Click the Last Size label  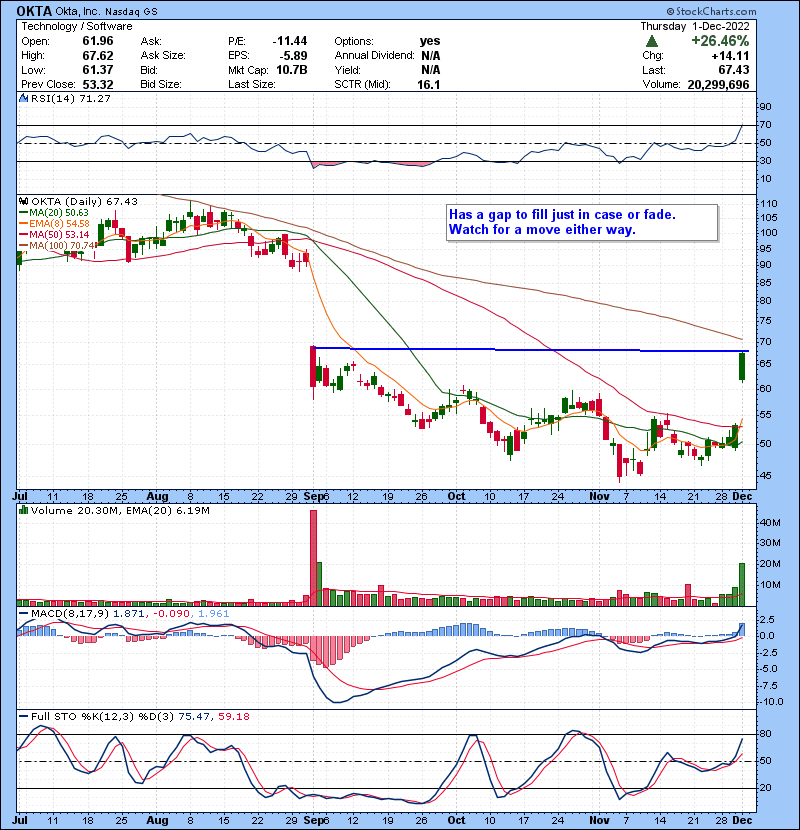pyautogui.click(x=251, y=85)
